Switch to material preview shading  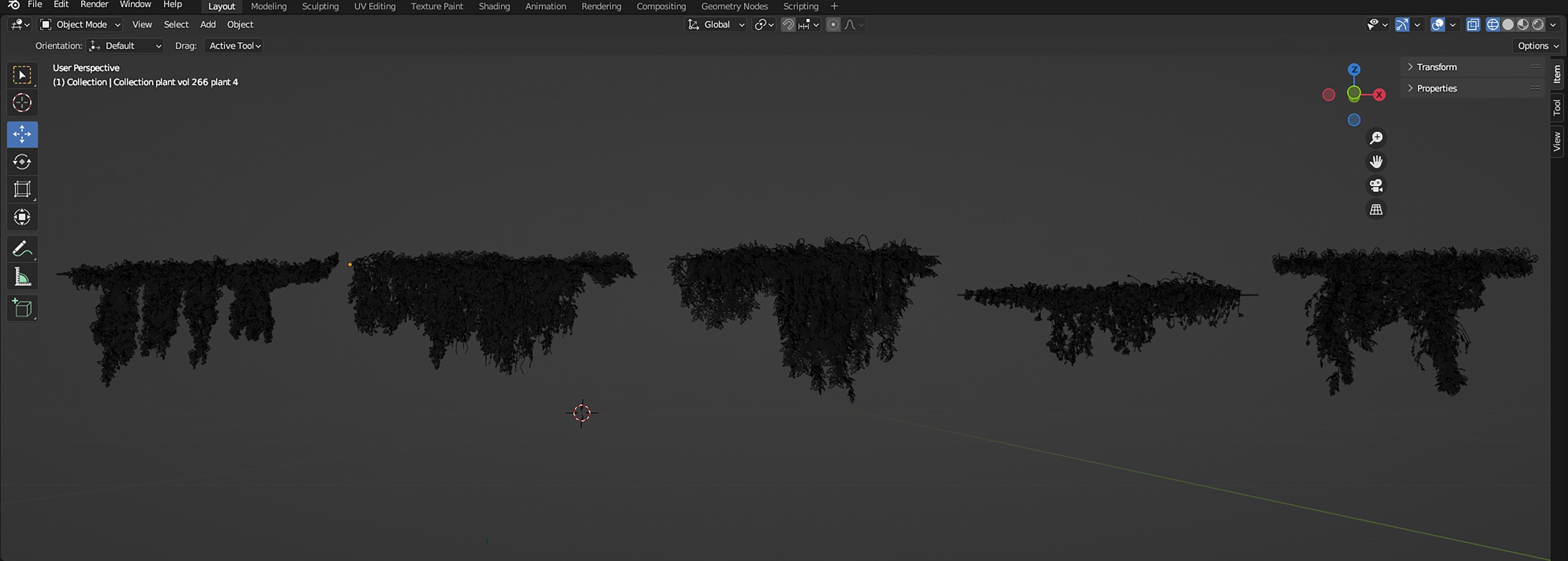click(1523, 24)
